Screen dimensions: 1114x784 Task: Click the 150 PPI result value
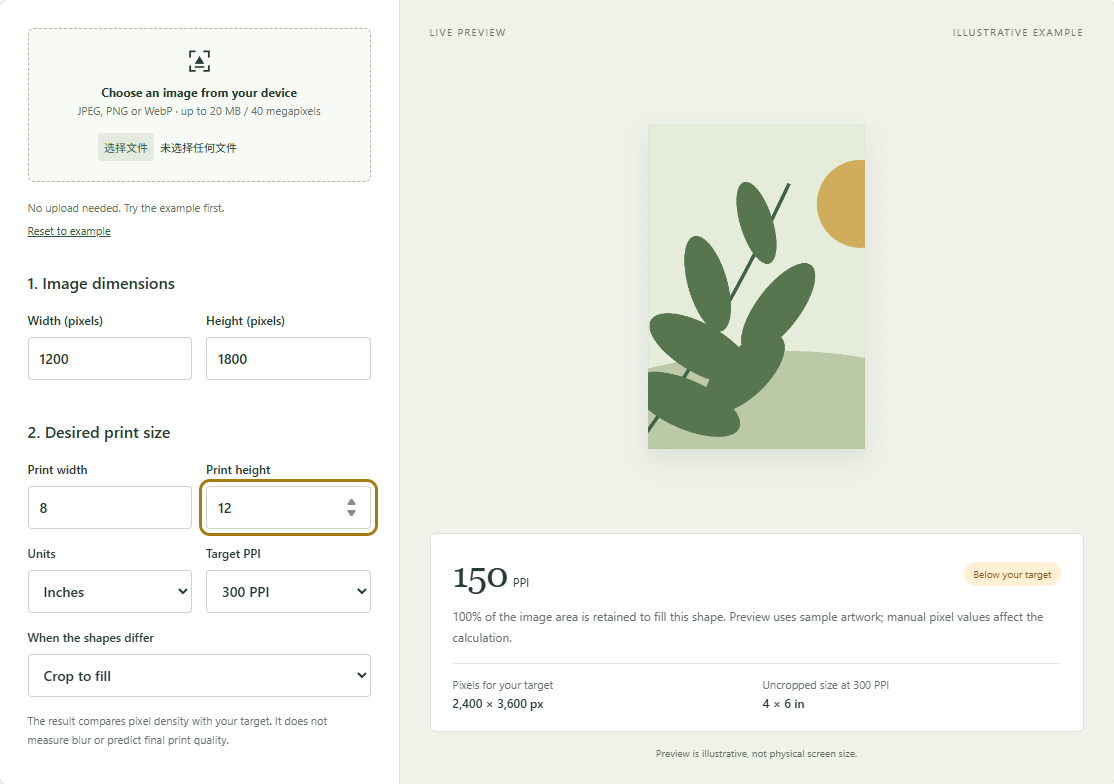pyautogui.click(x=491, y=578)
